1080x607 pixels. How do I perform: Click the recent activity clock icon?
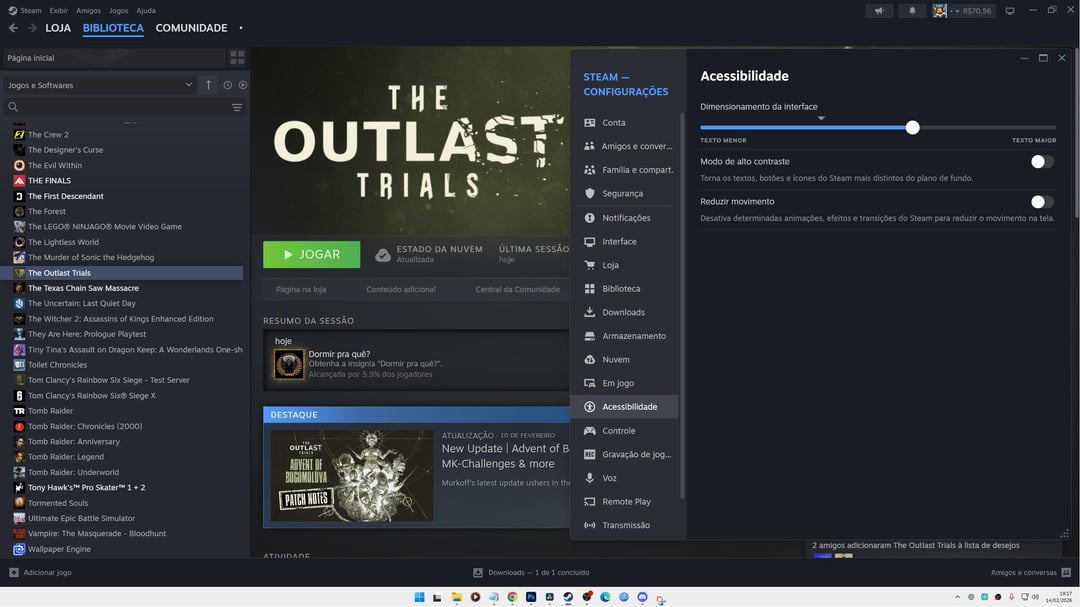(x=228, y=85)
